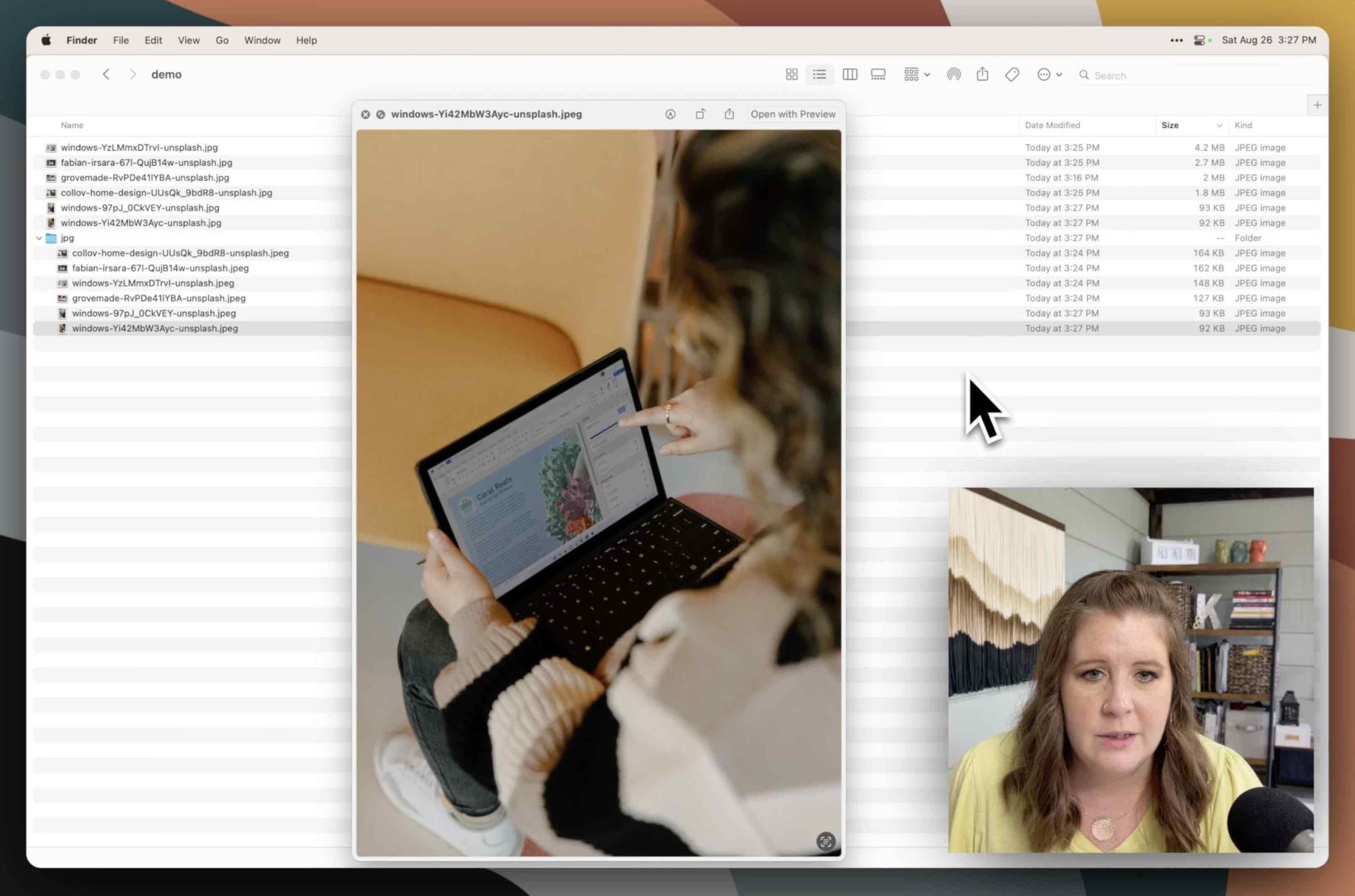
Task: Open the Window menu
Action: click(x=262, y=40)
